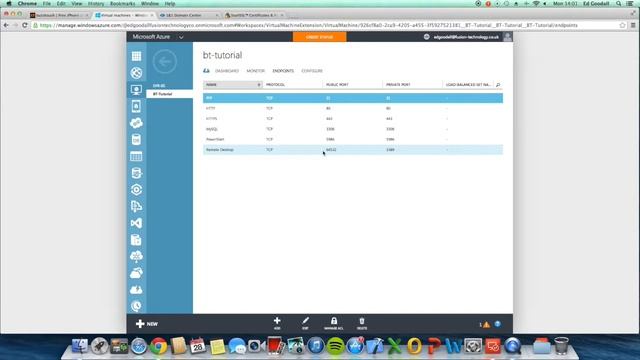Open HDInsight database icon in sidebar
The height and width of the screenshot is (360, 640).
point(136,173)
